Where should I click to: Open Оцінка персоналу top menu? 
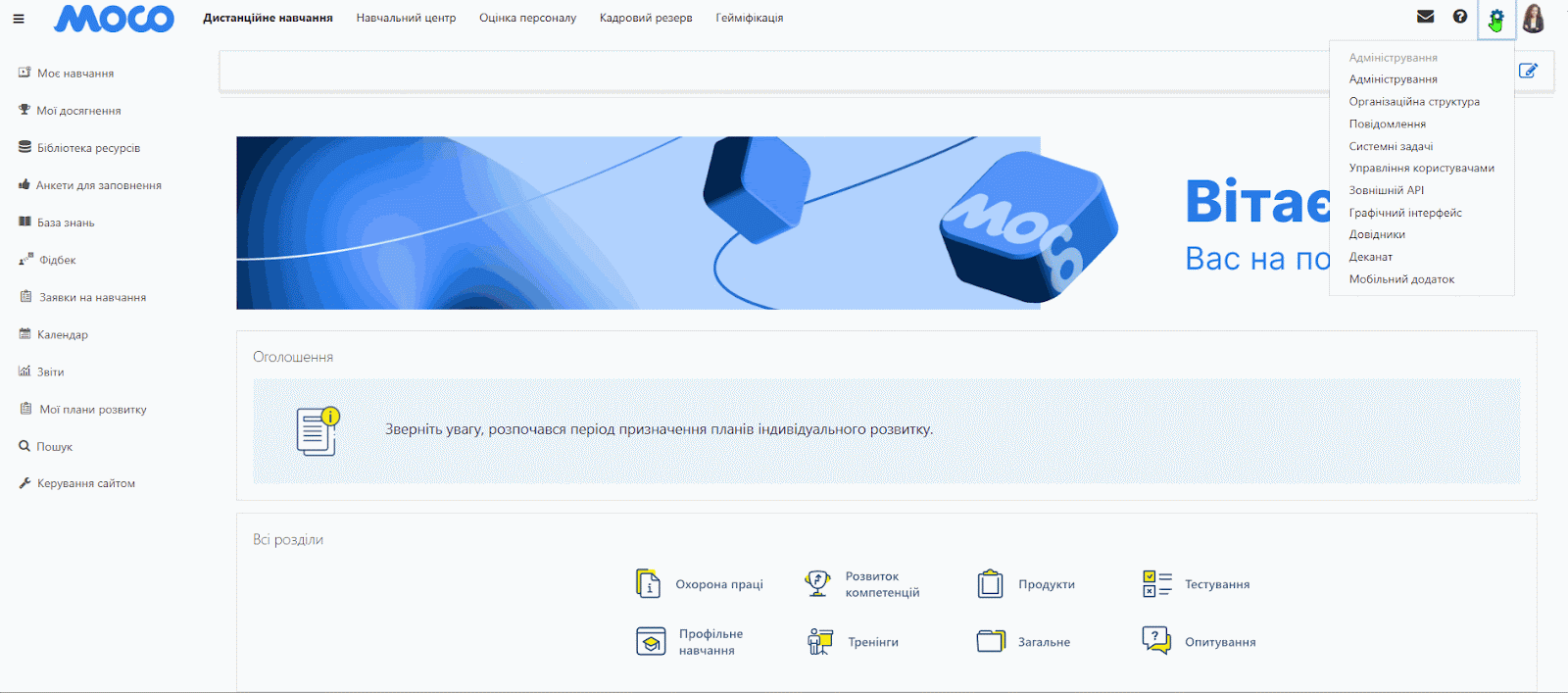[527, 18]
